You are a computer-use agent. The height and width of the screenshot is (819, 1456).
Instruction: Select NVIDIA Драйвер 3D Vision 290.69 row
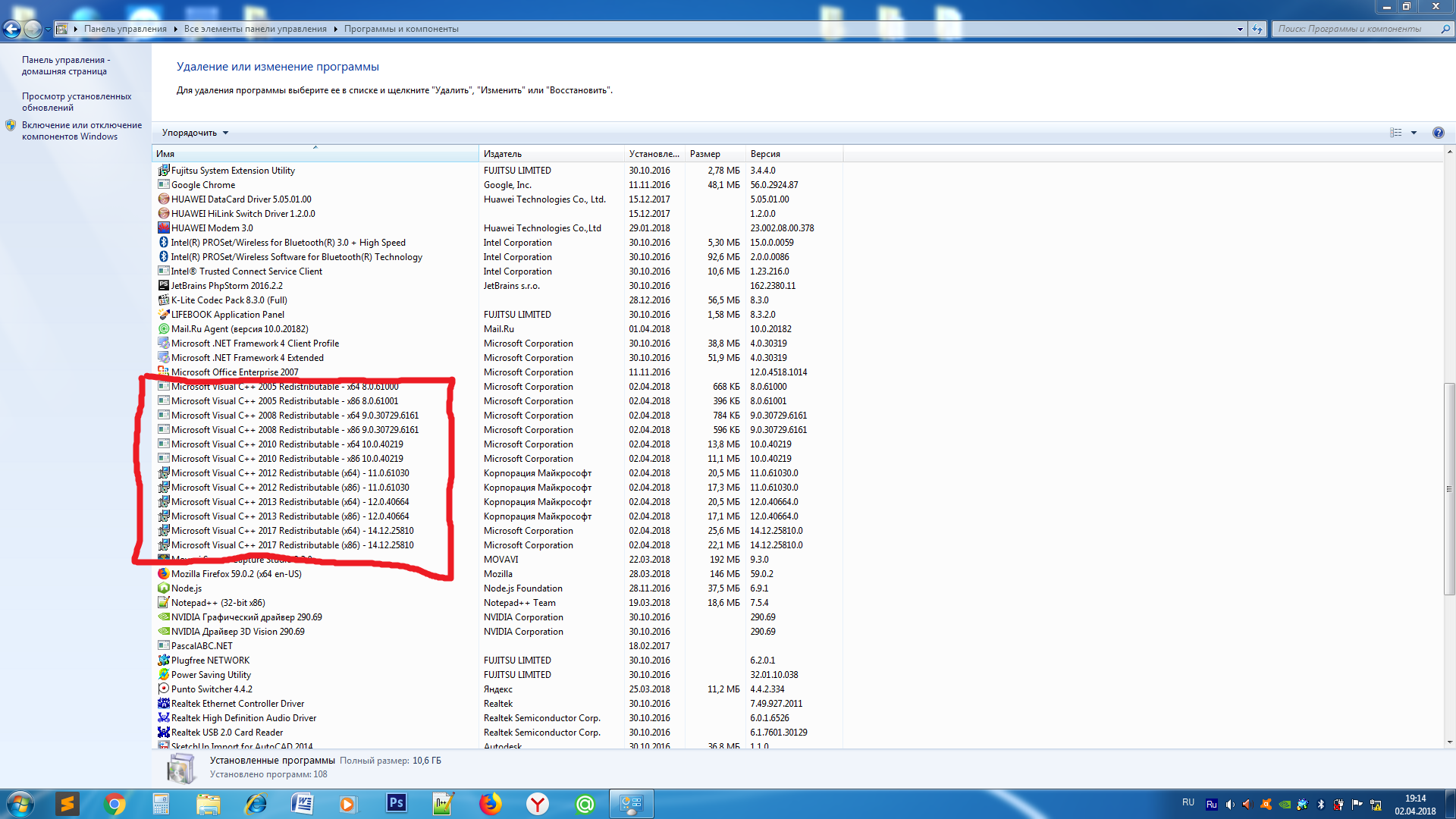click(498, 632)
